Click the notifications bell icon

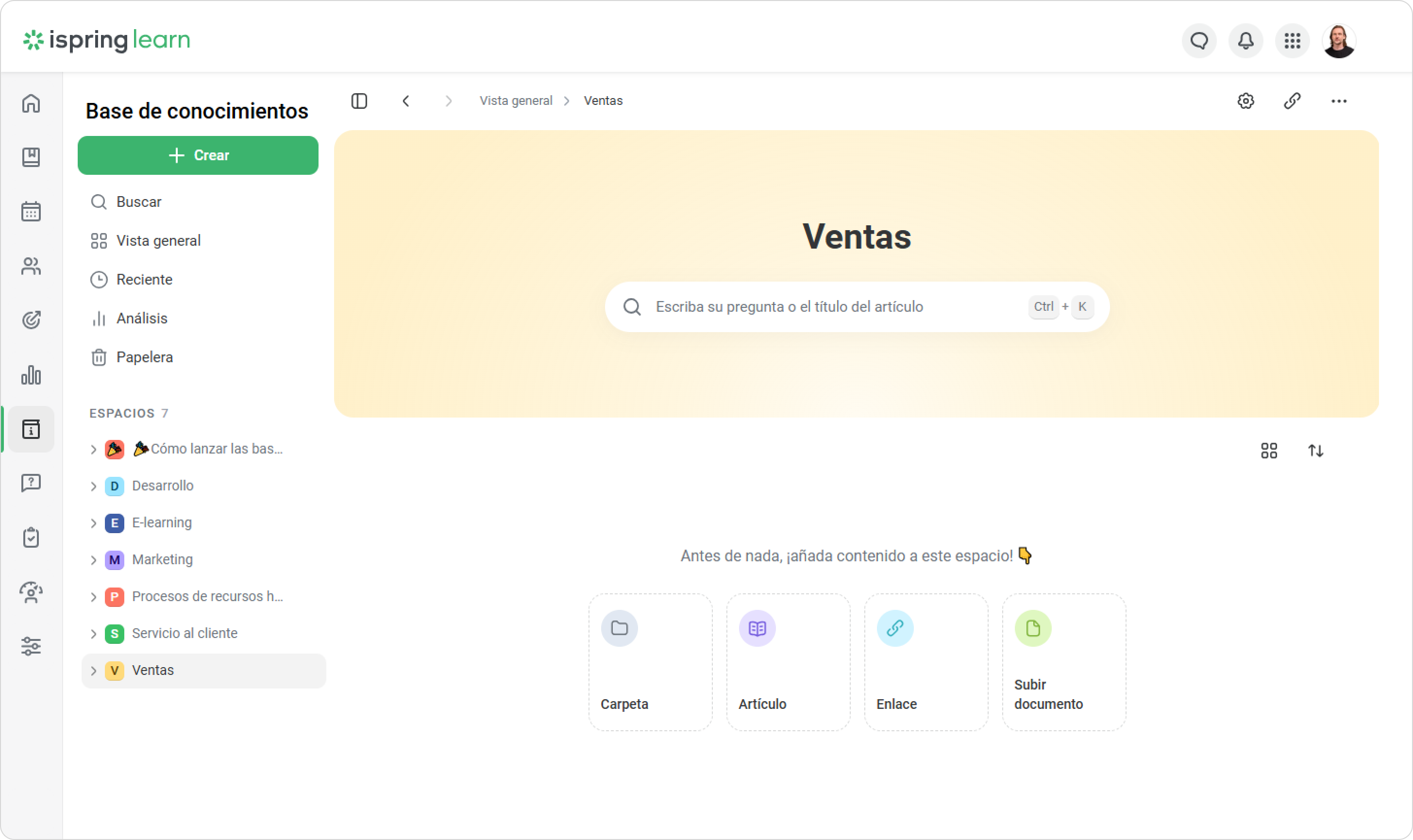click(1245, 41)
